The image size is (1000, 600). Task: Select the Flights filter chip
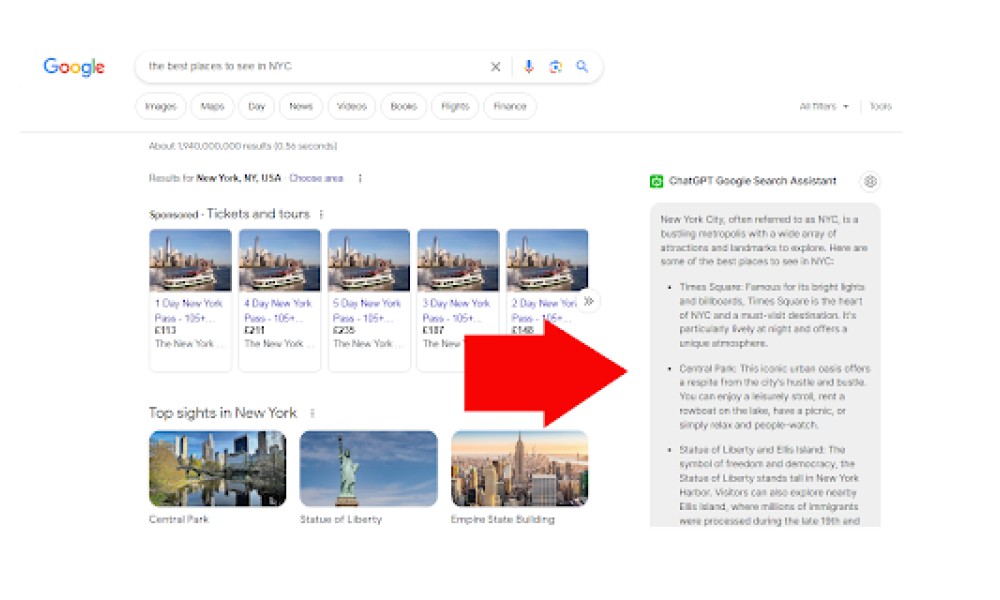(455, 106)
